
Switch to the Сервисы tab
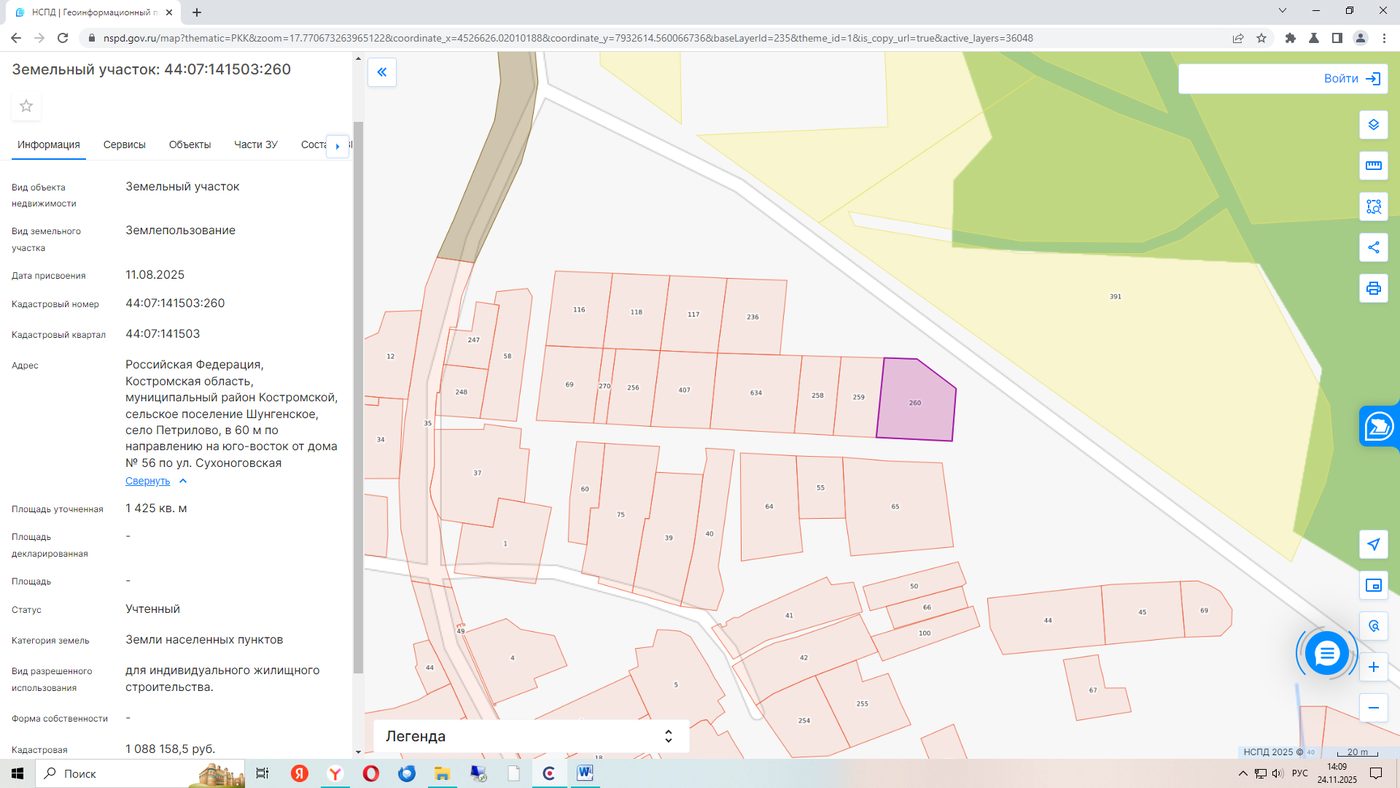coord(124,145)
